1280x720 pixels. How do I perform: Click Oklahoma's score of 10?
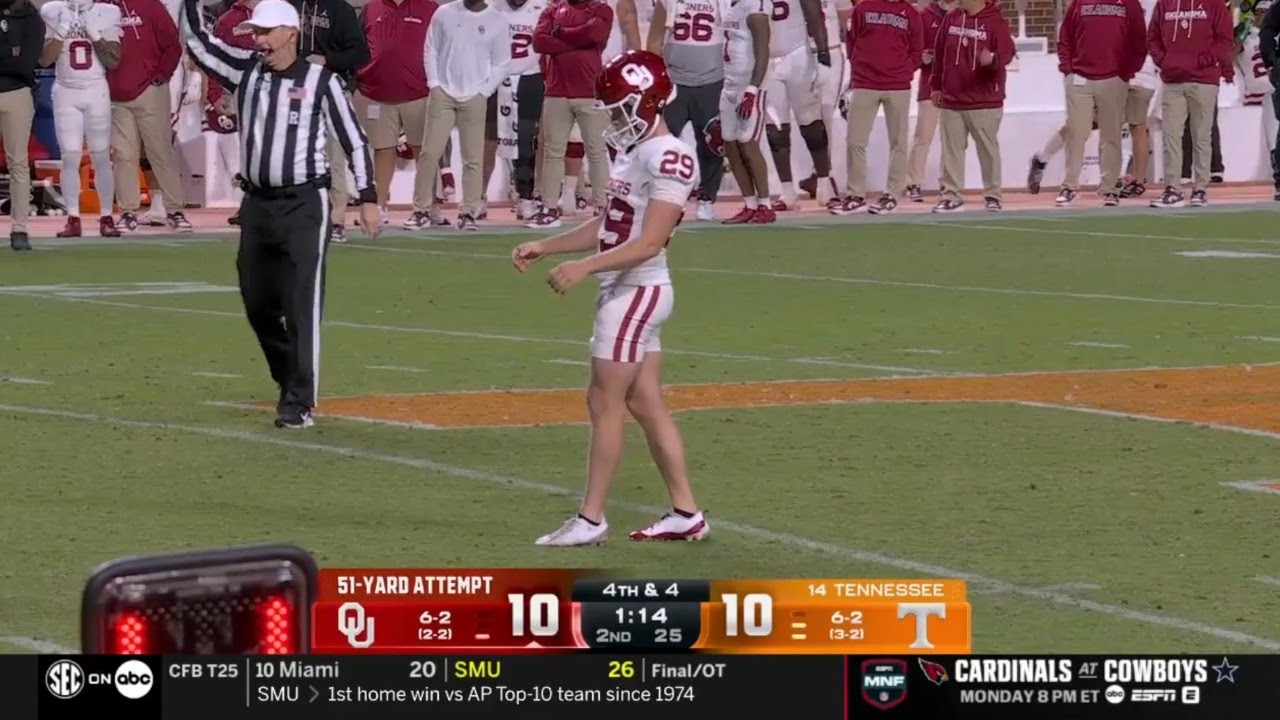tap(534, 615)
